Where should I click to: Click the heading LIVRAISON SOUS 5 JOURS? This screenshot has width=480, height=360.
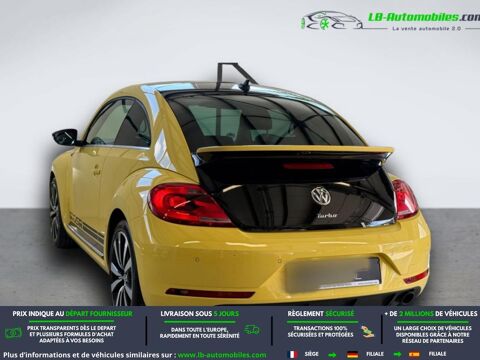pyautogui.click(x=200, y=314)
